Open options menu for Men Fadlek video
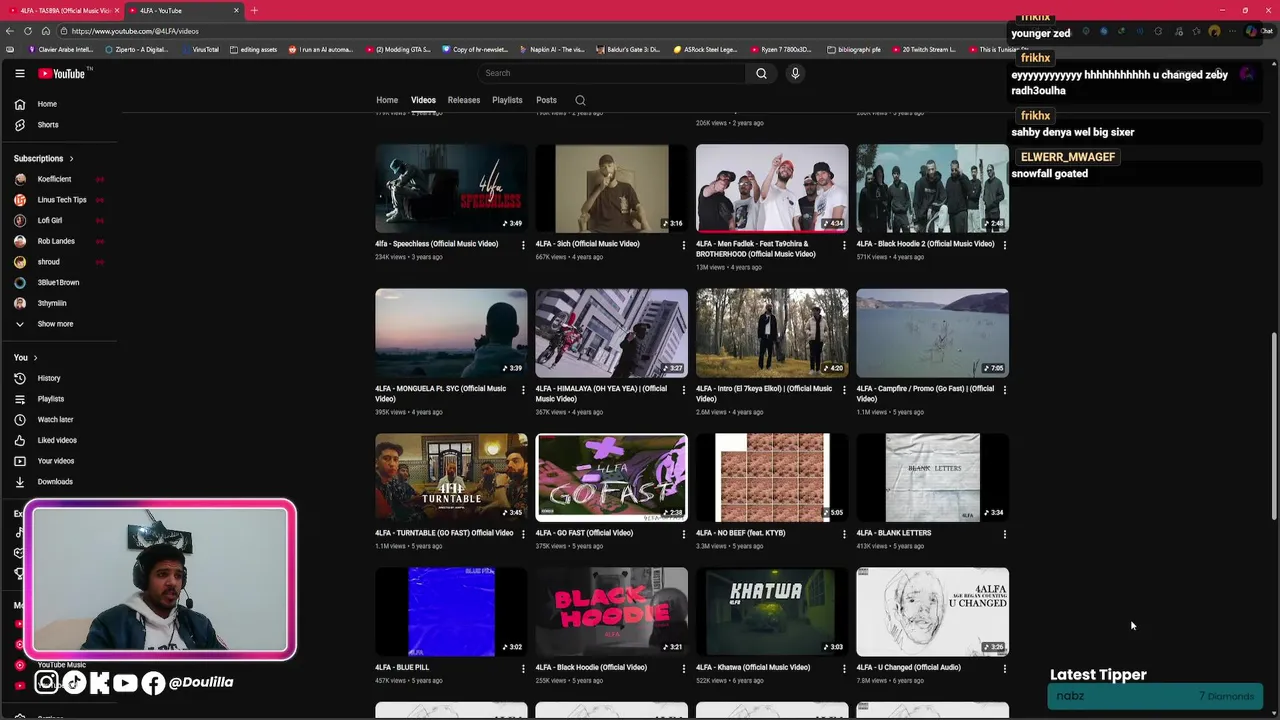 [844, 245]
